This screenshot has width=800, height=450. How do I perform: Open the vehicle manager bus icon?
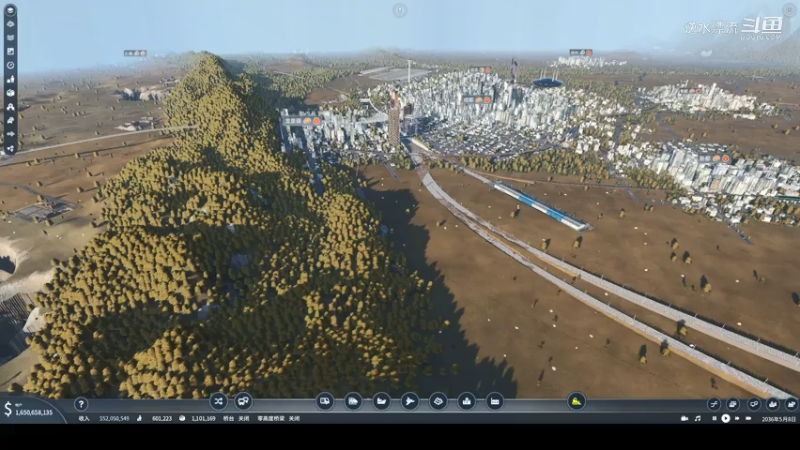pos(243,402)
